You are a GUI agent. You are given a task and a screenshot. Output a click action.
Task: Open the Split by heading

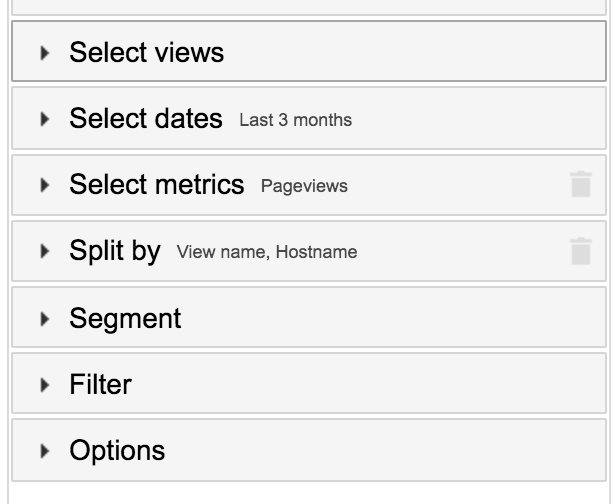coord(114,251)
